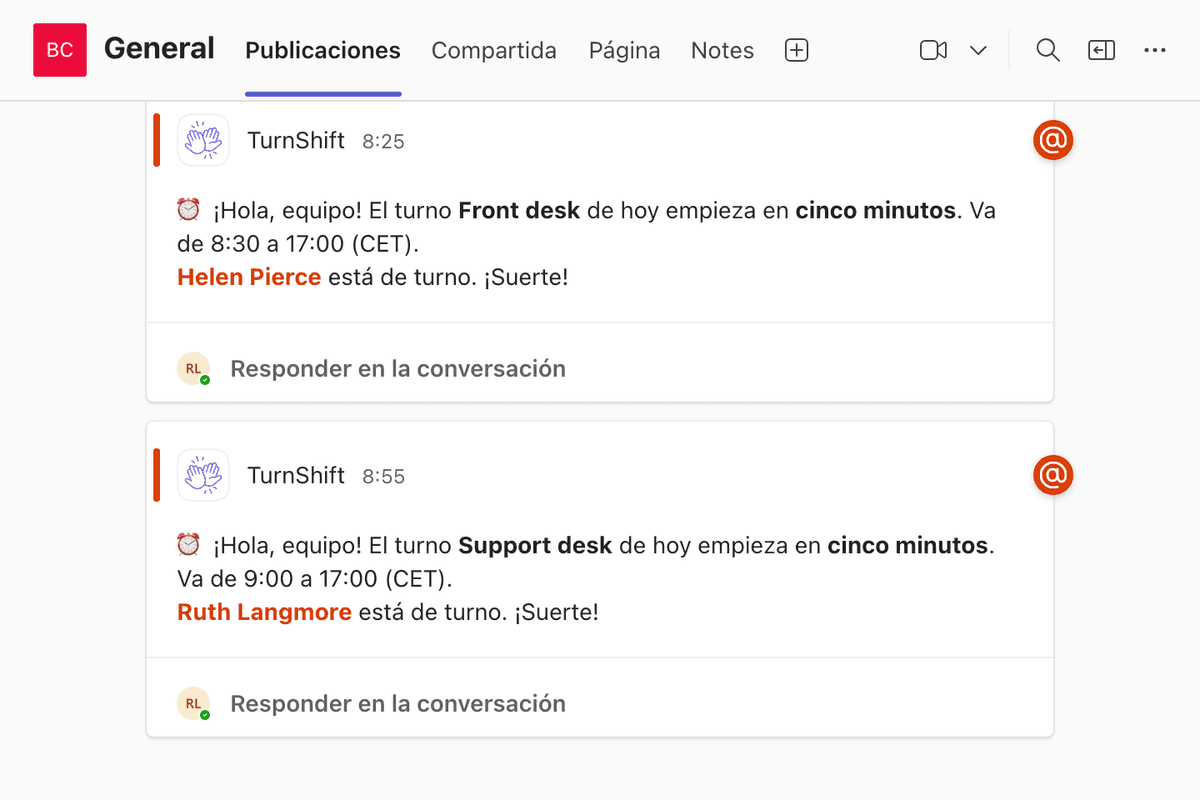Image resolution: width=1200 pixels, height=800 pixels.
Task: Start a video meeting
Action: click(x=933, y=50)
